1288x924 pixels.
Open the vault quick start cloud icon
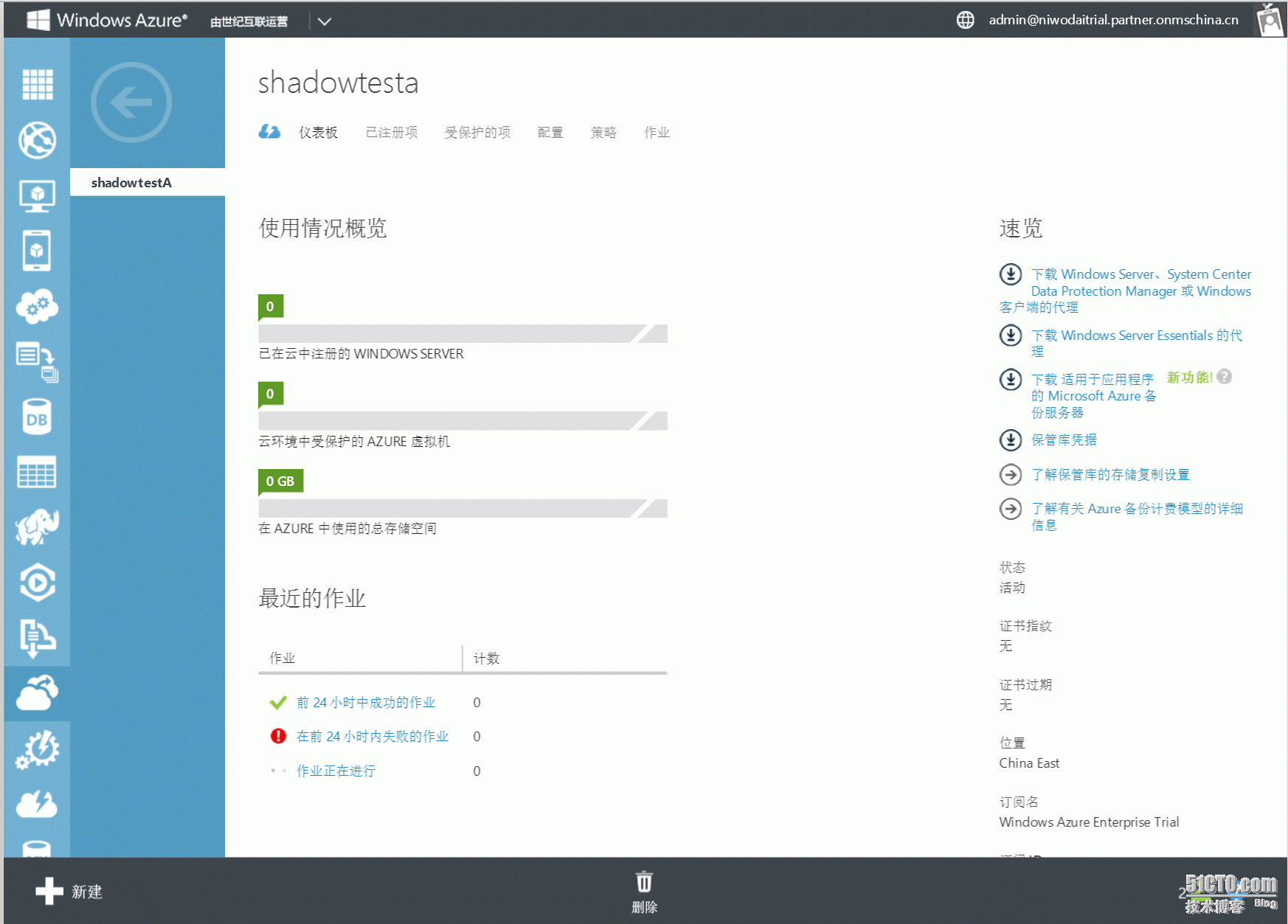[269, 132]
